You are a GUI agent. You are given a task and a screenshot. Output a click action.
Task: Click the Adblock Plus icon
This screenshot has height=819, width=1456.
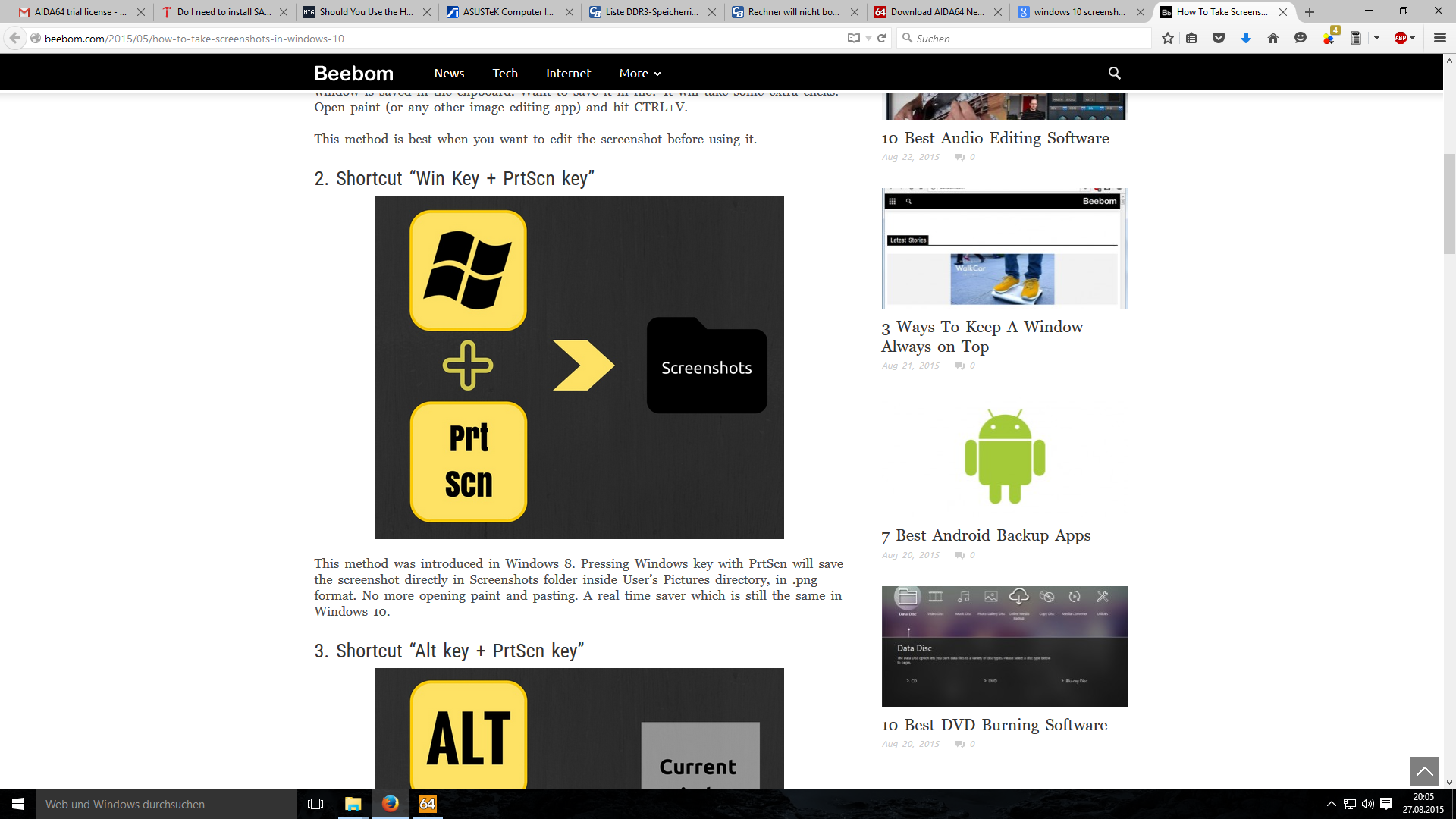pyautogui.click(x=1400, y=39)
